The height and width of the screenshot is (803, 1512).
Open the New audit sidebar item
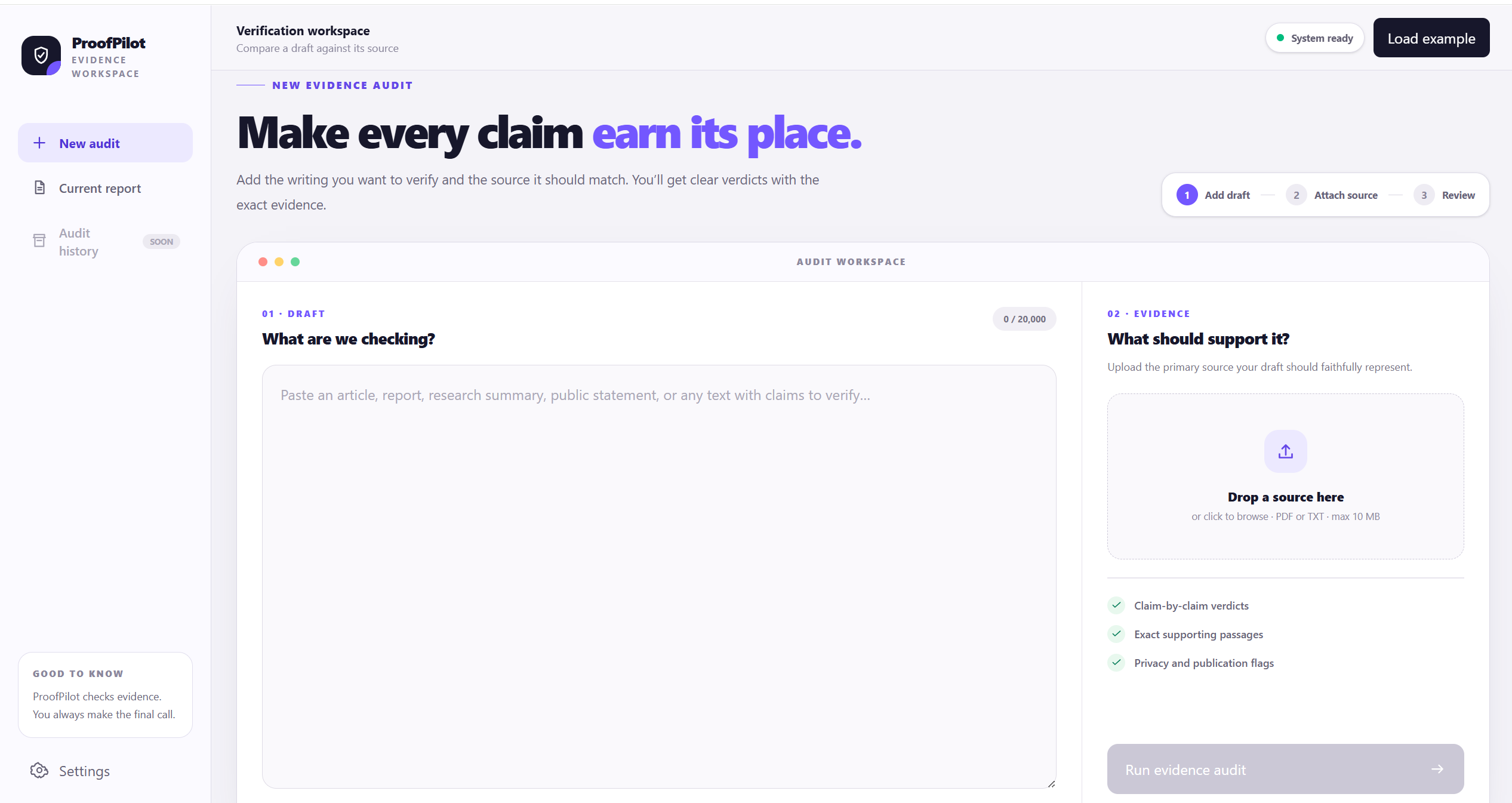105,143
